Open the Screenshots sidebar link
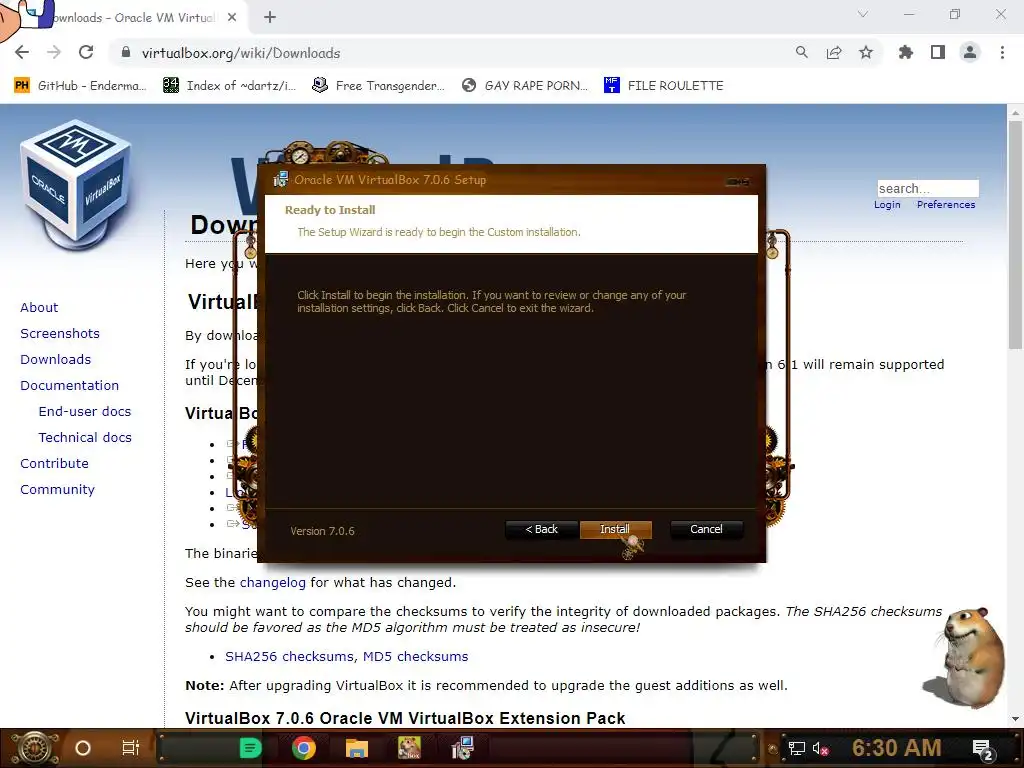The image size is (1024, 768). coord(60,334)
